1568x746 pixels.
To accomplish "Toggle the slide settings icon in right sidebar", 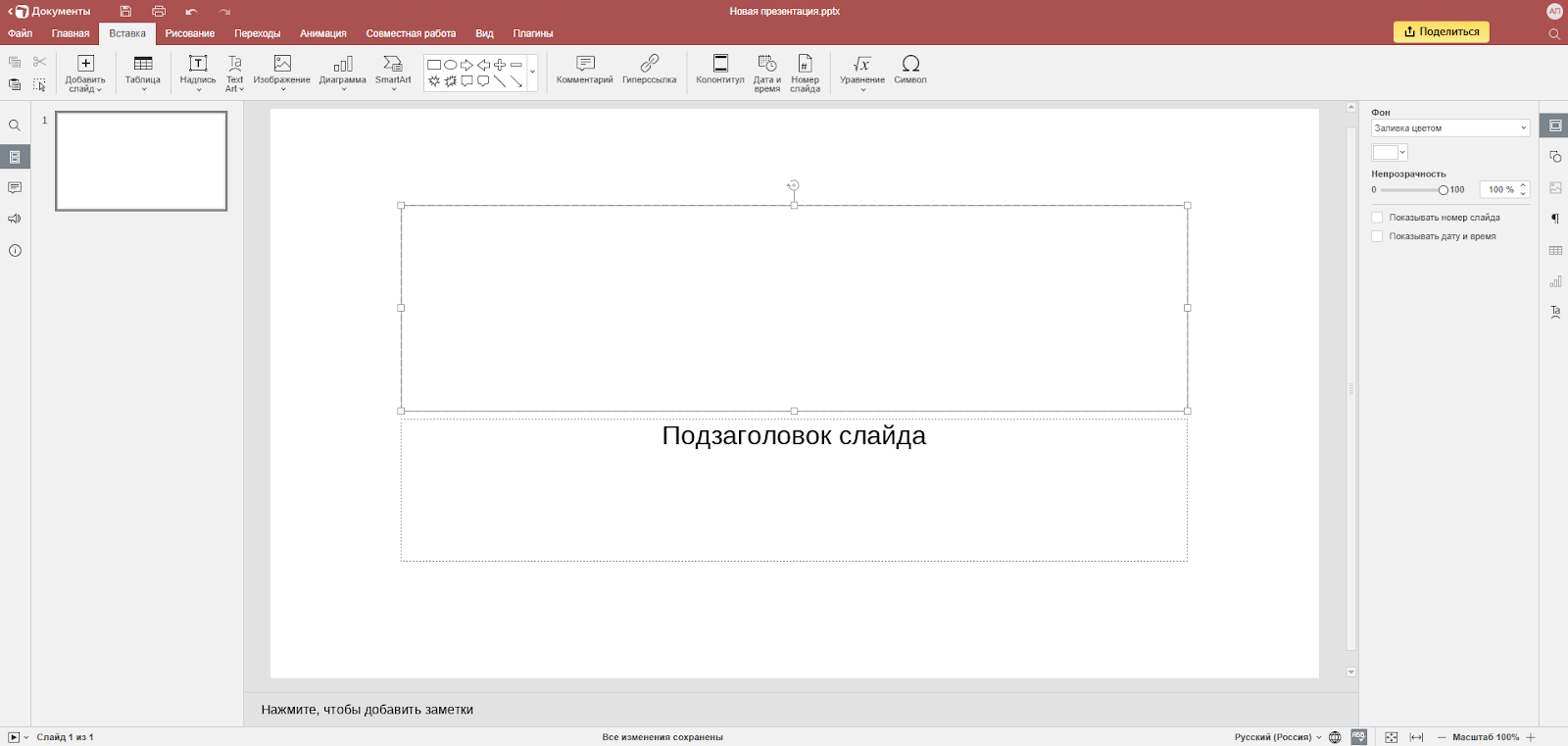I will (x=1555, y=125).
